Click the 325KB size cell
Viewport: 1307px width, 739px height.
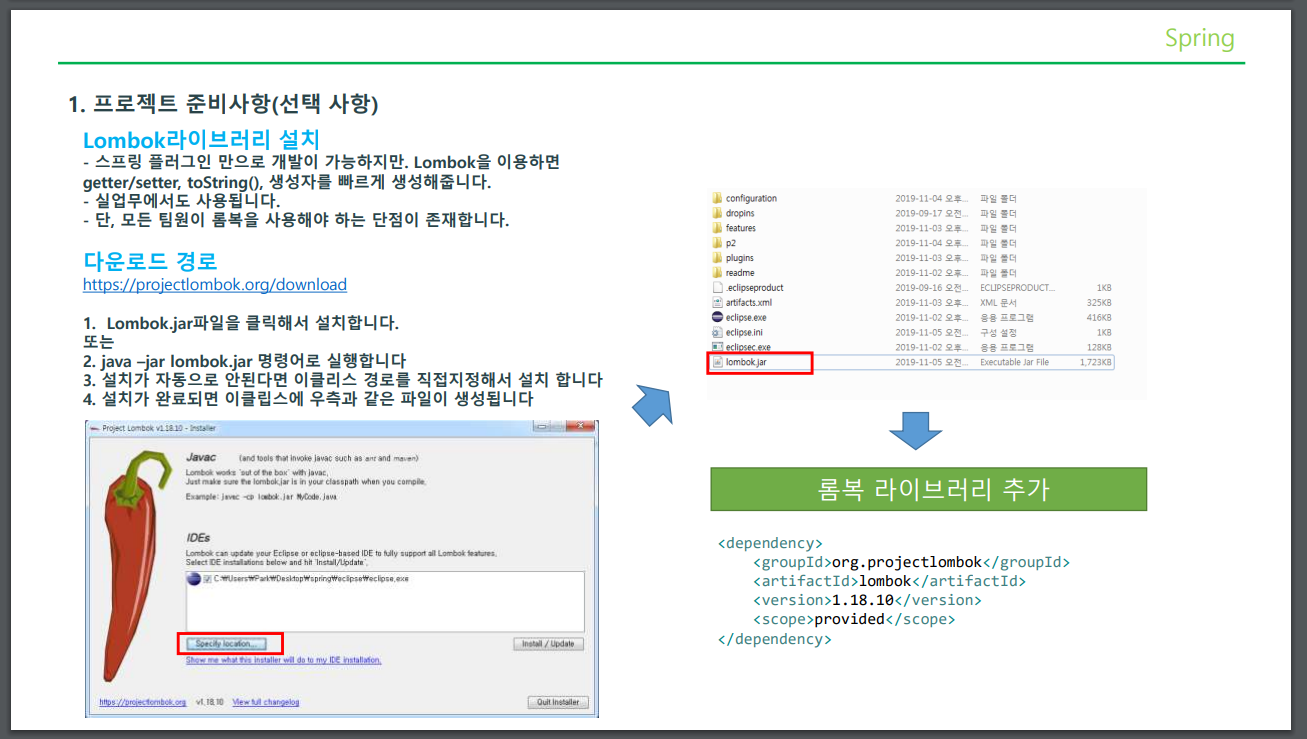tap(1099, 302)
